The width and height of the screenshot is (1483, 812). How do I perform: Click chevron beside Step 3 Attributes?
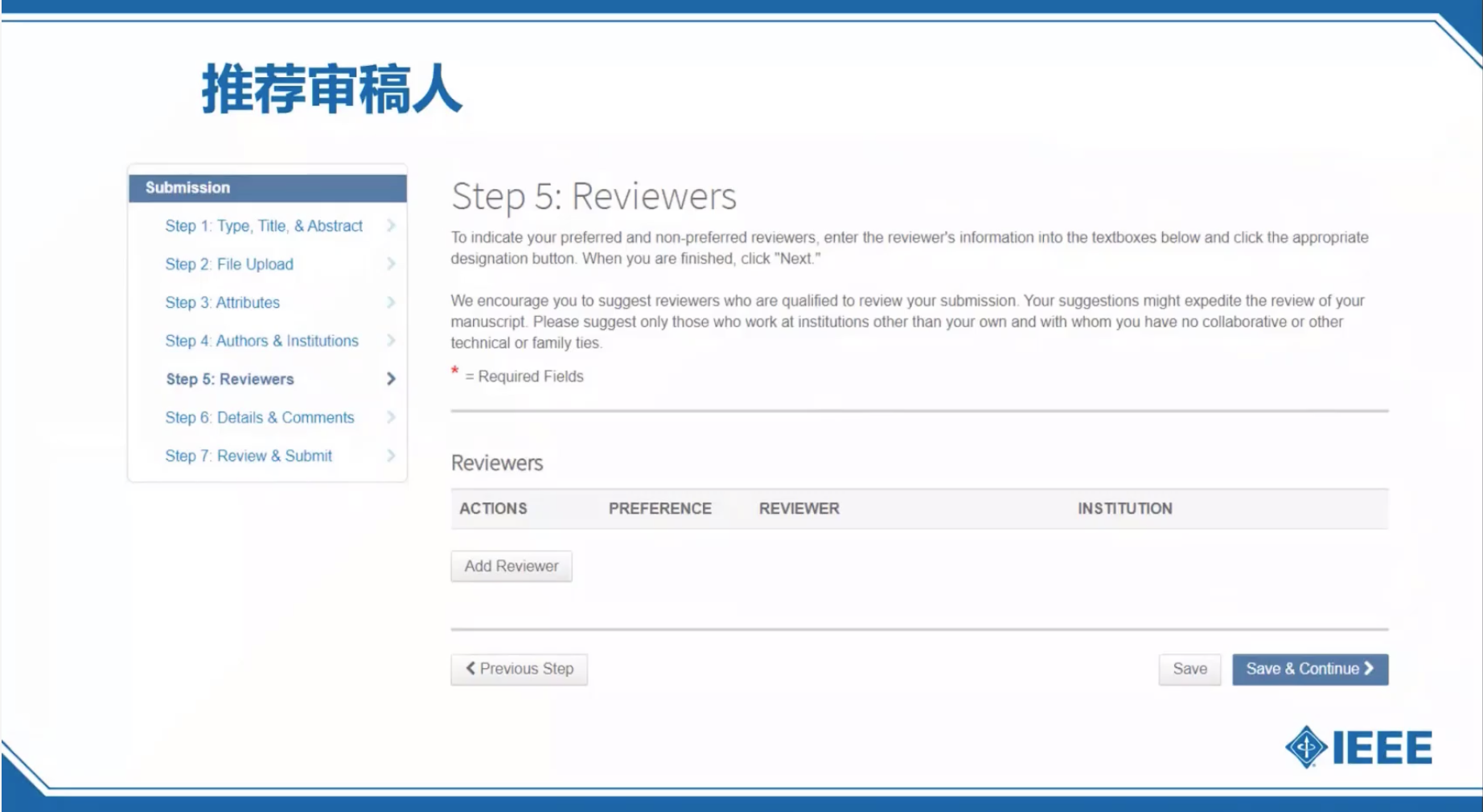click(x=391, y=302)
